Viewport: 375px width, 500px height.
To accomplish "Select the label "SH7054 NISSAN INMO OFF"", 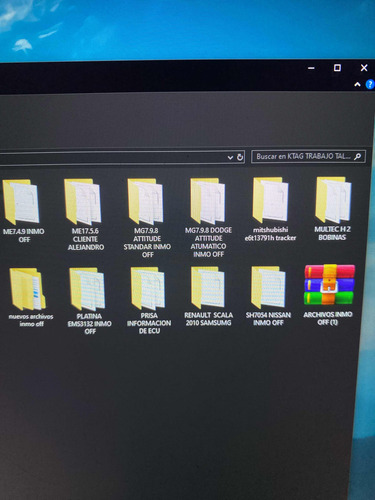I will [268, 319].
